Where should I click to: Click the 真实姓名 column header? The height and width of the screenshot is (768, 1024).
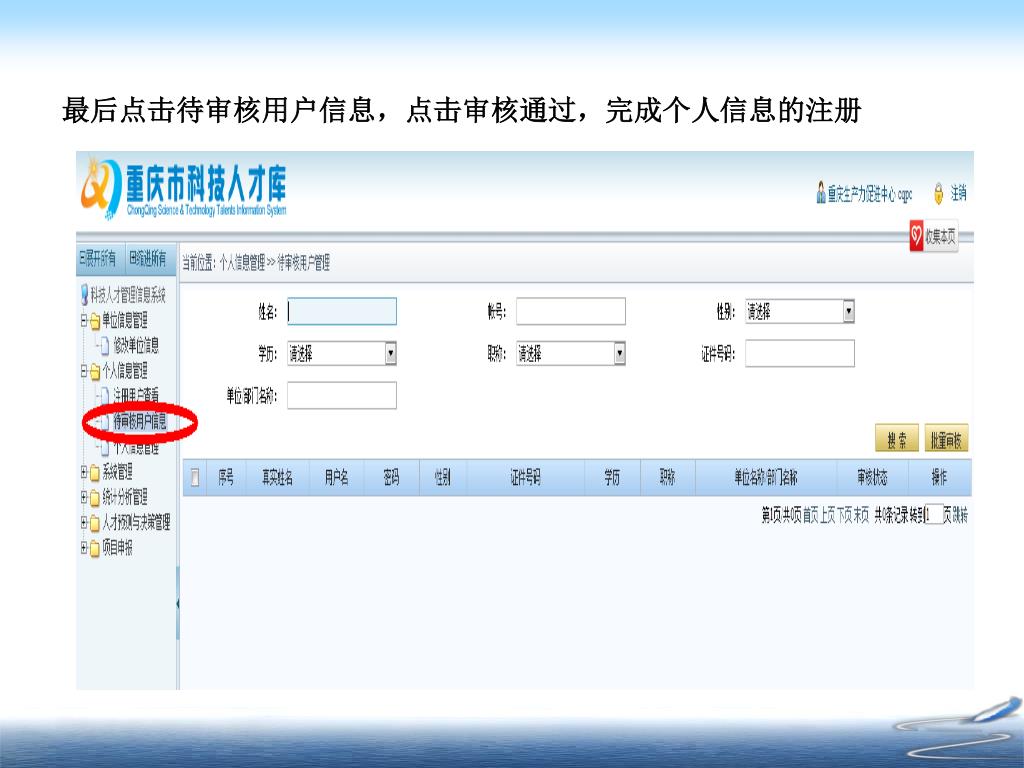tap(277, 478)
